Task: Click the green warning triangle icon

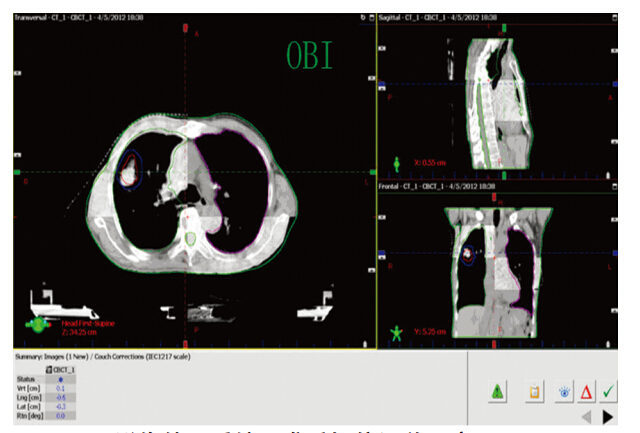Action: 495,391
